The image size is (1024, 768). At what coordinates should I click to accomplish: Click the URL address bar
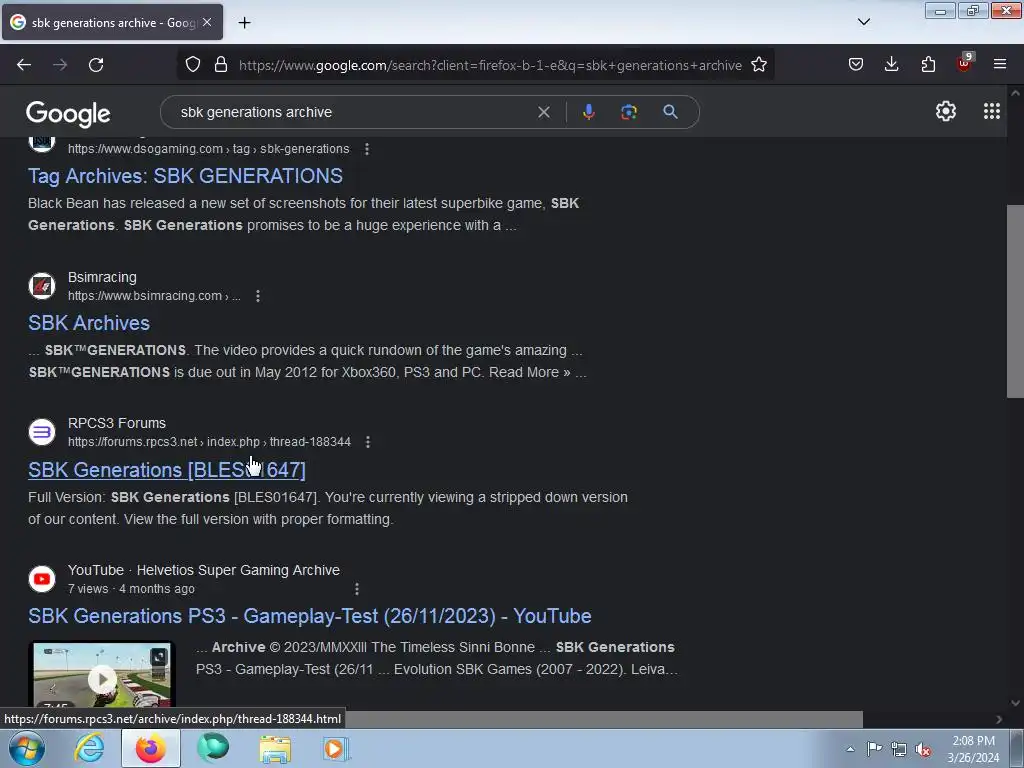coord(490,65)
